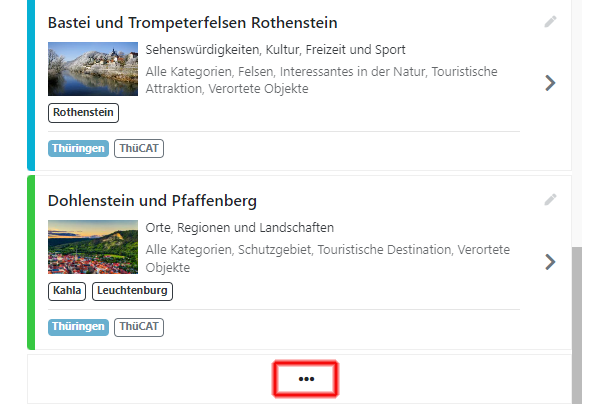Open the Bastei river landscape thumbnail
Viewport: 616px width, 414px height.
coord(93,69)
